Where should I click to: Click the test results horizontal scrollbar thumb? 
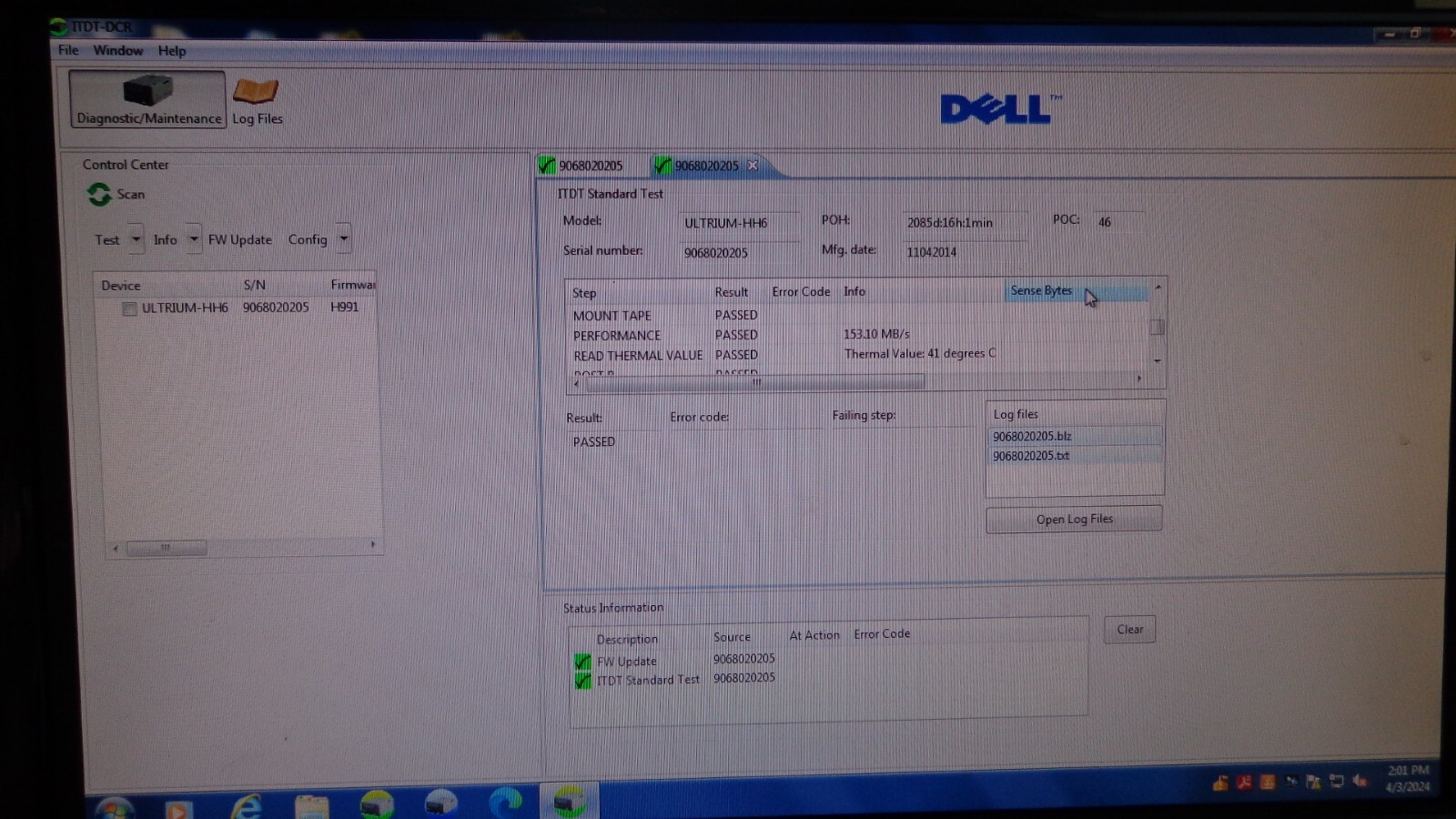click(755, 382)
